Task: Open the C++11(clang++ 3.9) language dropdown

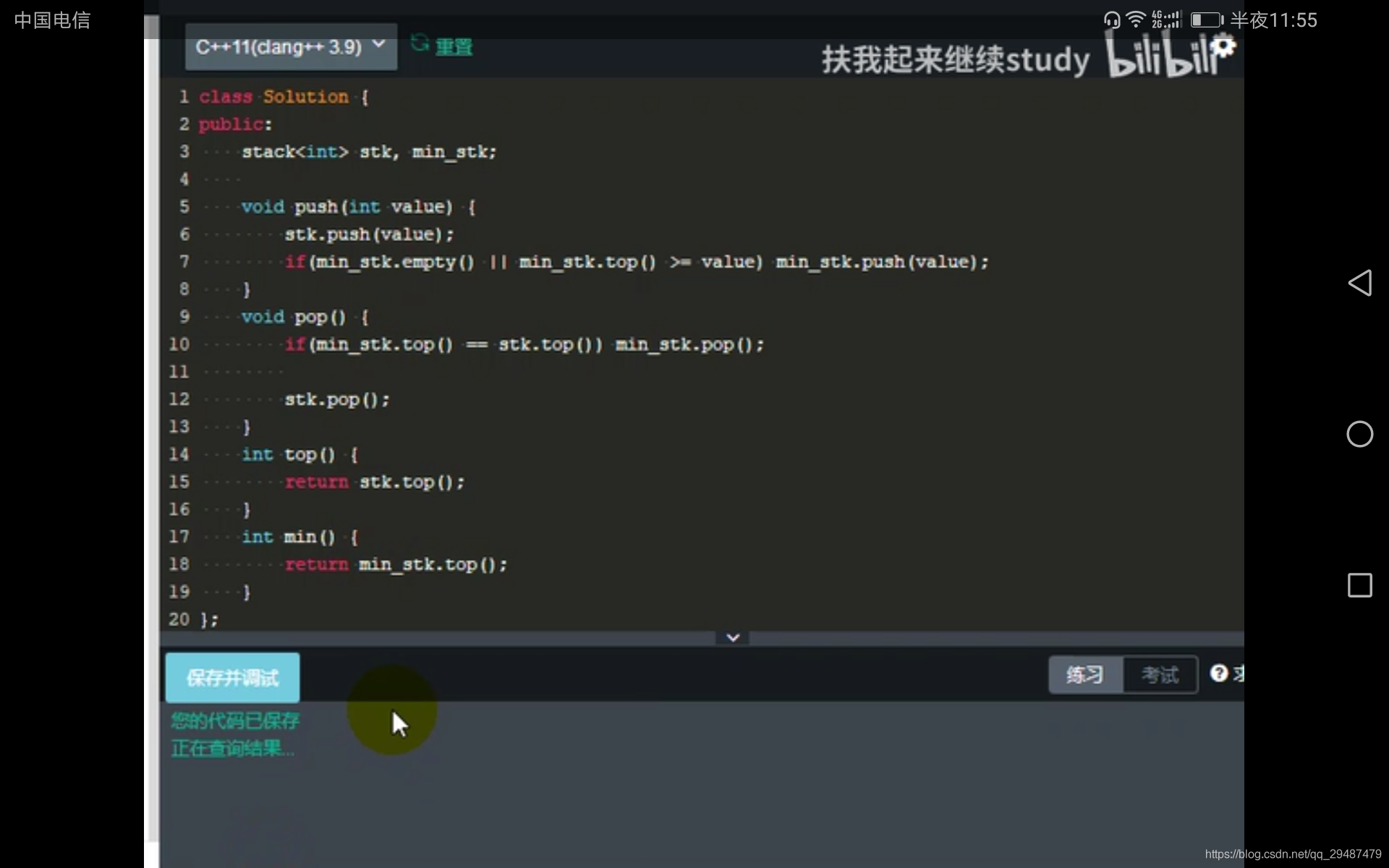Action: click(x=291, y=47)
